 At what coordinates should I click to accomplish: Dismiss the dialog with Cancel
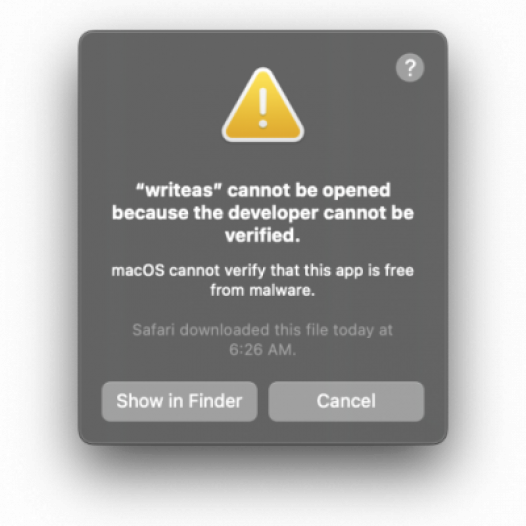coord(346,401)
